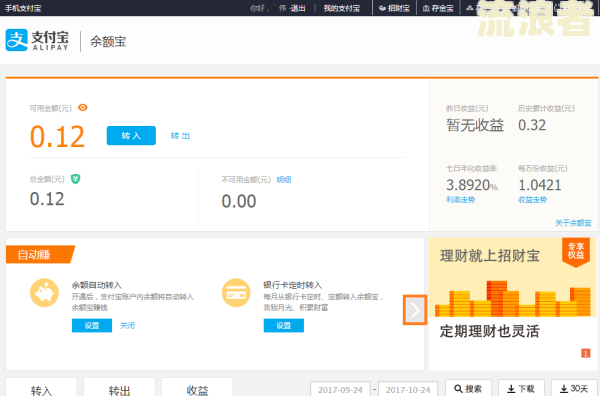Click the end date field 2017-10-24

[x=408, y=389]
